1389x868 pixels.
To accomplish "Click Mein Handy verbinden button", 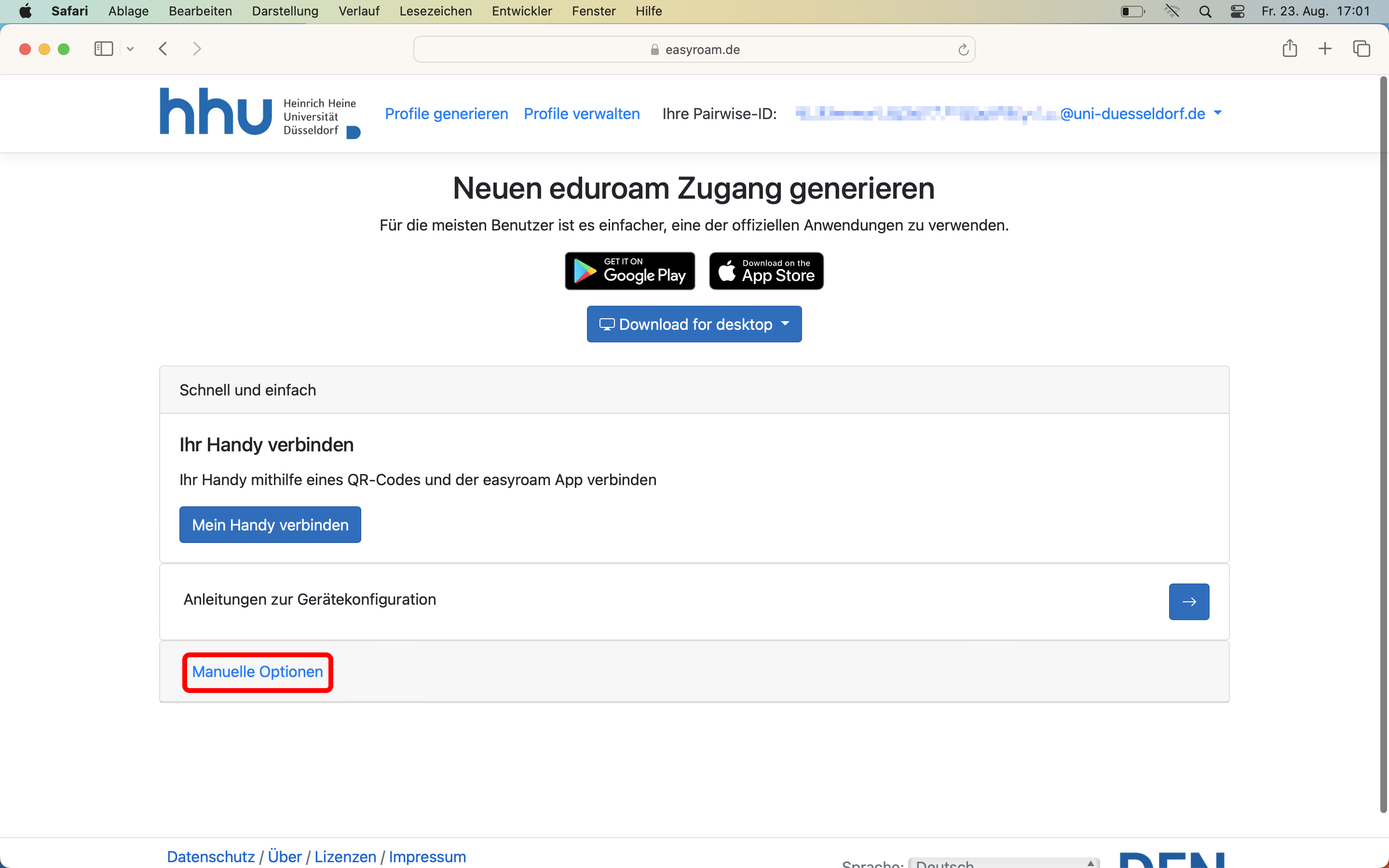I will click(x=270, y=525).
